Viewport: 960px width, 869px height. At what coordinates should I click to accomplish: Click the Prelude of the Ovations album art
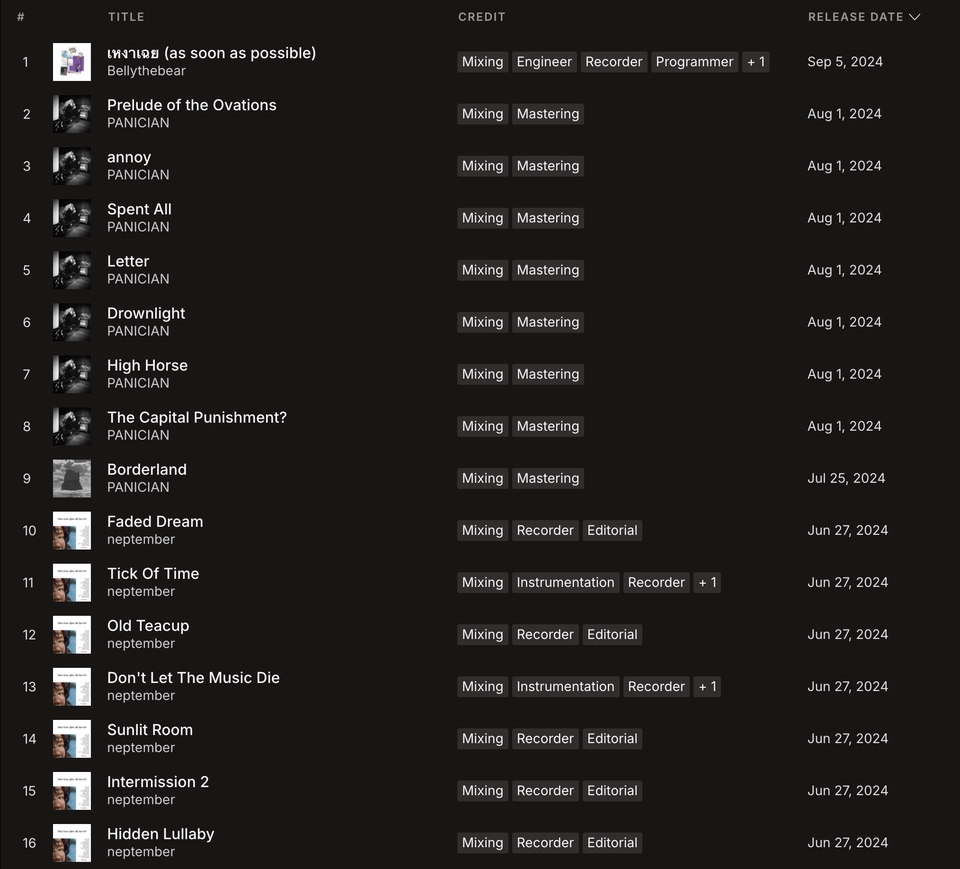(x=72, y=114)
